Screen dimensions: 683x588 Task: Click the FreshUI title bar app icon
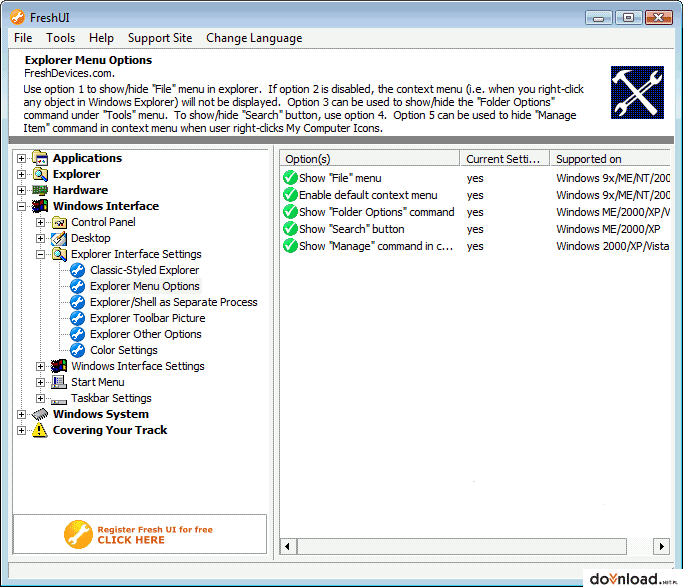point(18,17)
